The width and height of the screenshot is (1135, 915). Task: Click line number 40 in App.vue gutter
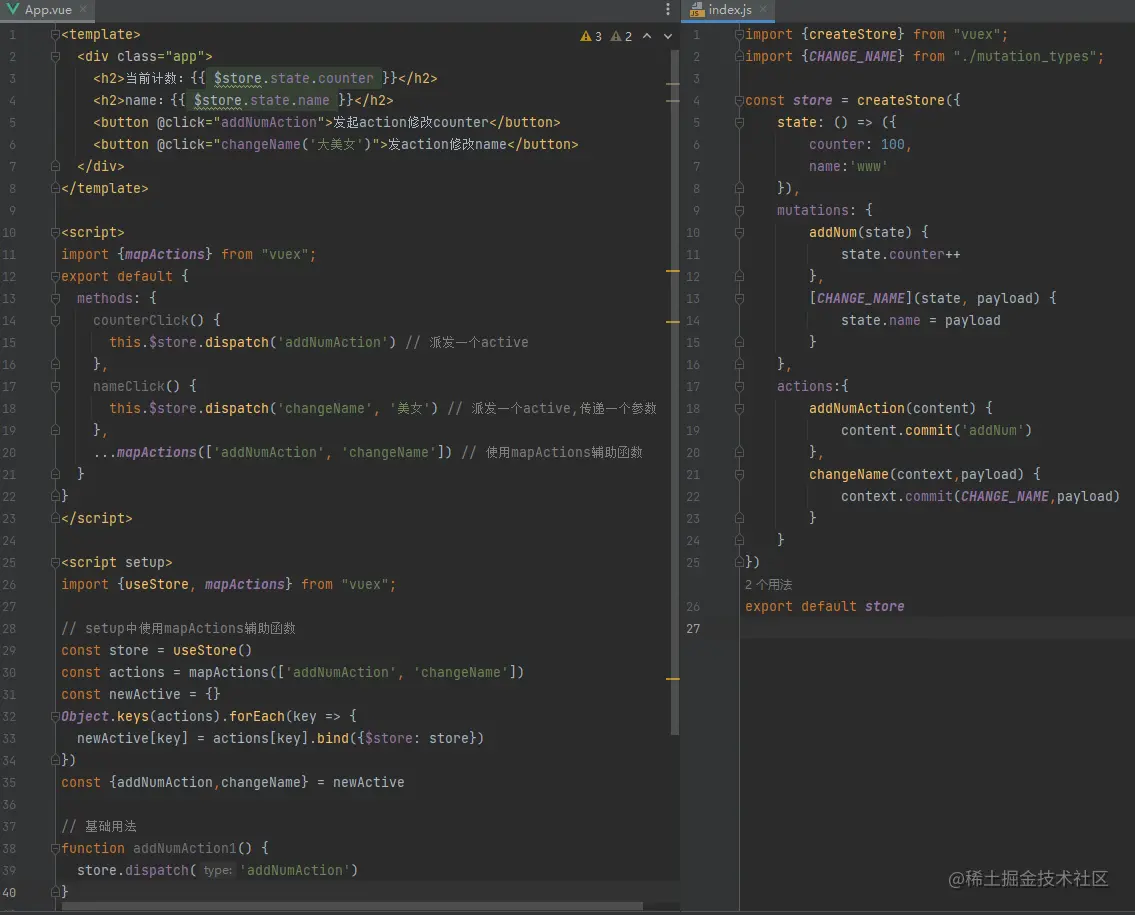[9, 892]
